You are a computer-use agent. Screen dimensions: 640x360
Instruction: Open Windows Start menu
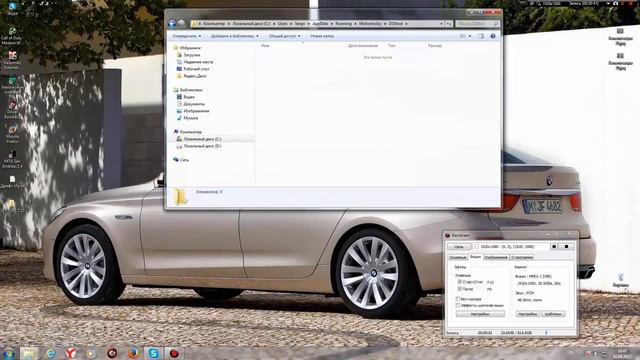9,353
